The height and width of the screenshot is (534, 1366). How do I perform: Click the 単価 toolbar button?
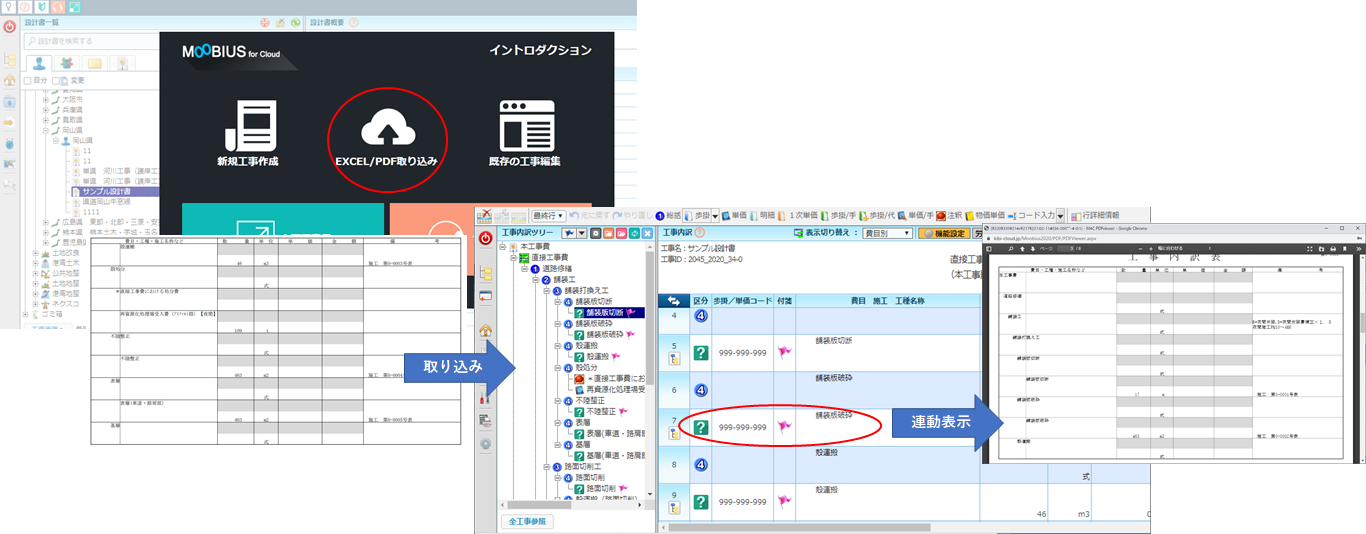(x=734, y=215)
